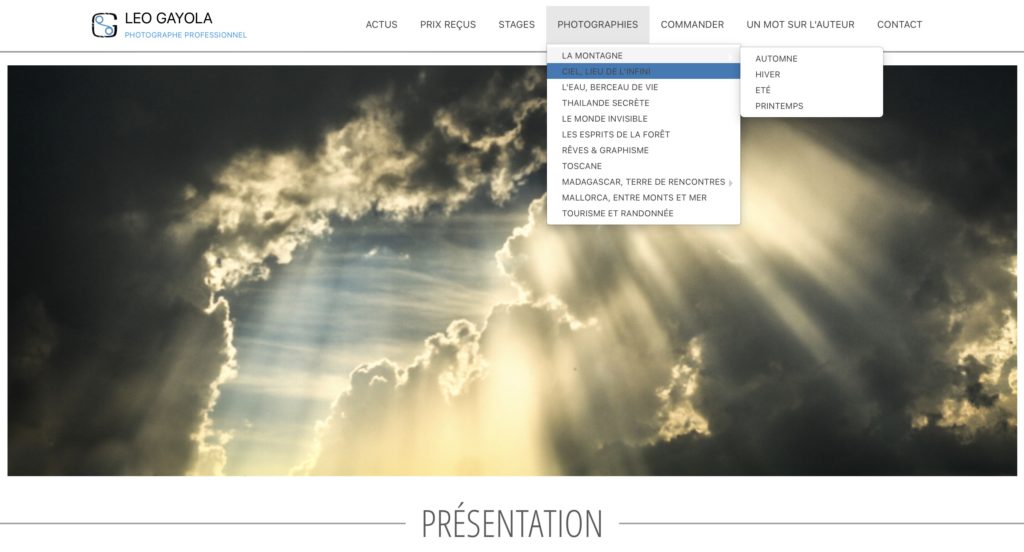Viewport: 1024px width, 552px height.
Task: Go to the COMMANDER page
Action: coord(692,25)
